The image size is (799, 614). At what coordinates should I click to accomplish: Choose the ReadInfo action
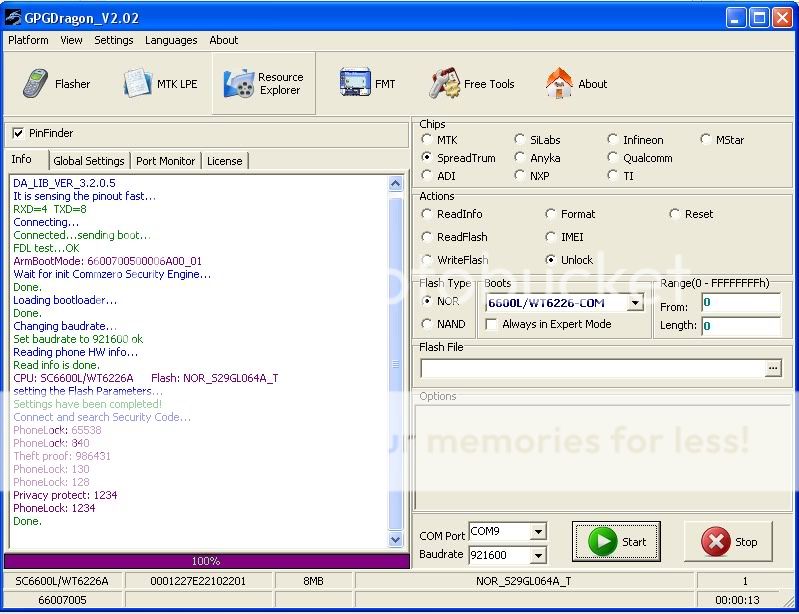(427, 214)
